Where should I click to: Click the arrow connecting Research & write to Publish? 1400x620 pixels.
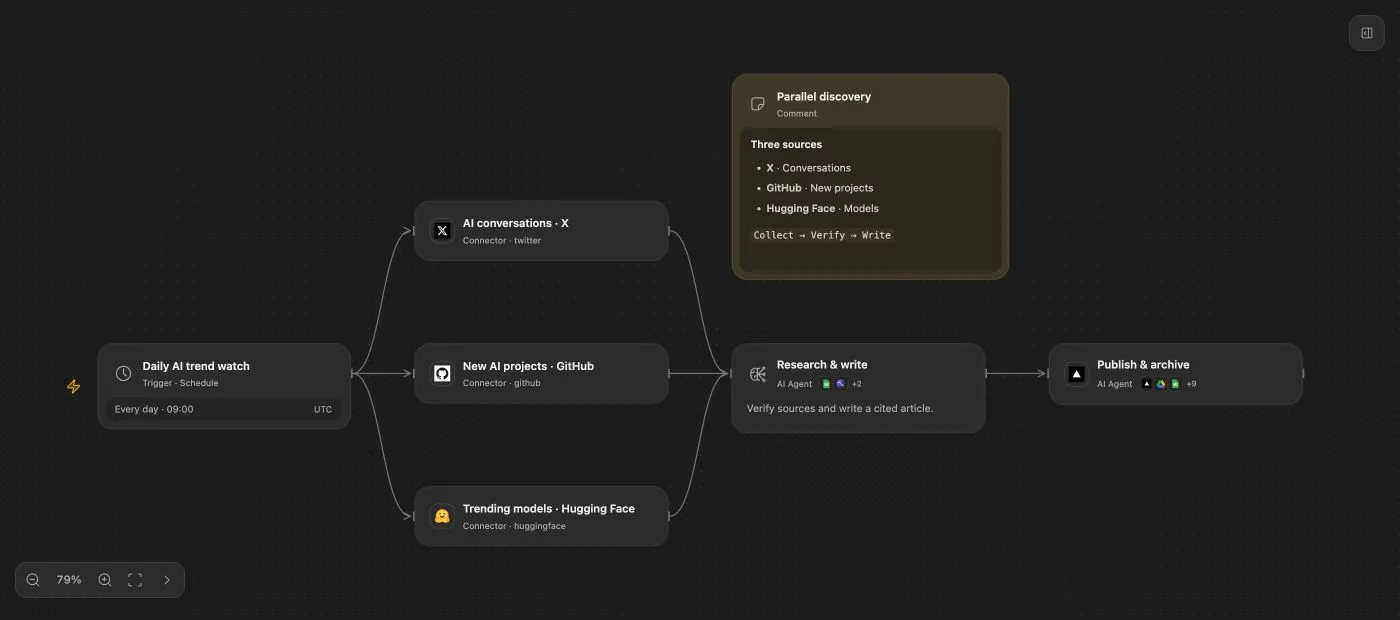click(1017, 374)
